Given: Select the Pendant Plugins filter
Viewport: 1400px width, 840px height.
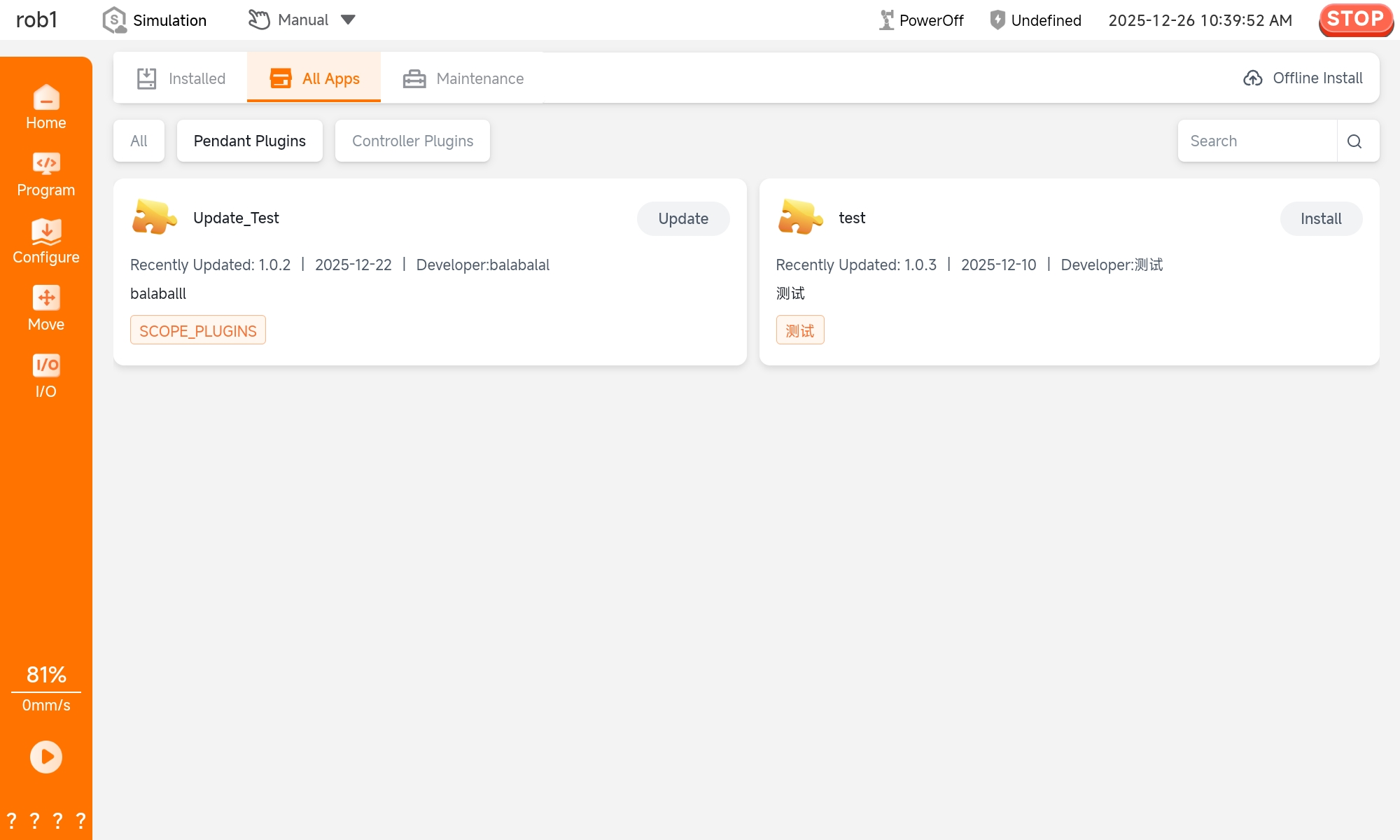Looking at the screenshot, I should pos(249,141).
